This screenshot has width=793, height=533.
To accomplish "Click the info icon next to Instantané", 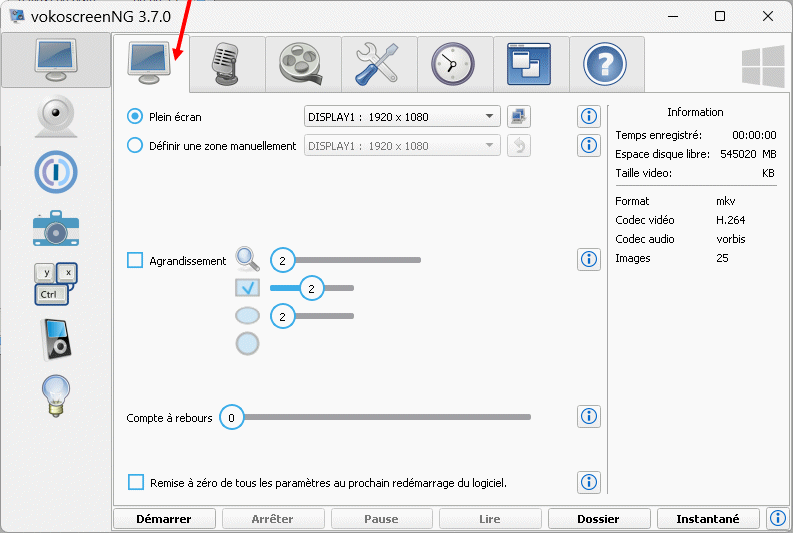I will tap(778, 518).
